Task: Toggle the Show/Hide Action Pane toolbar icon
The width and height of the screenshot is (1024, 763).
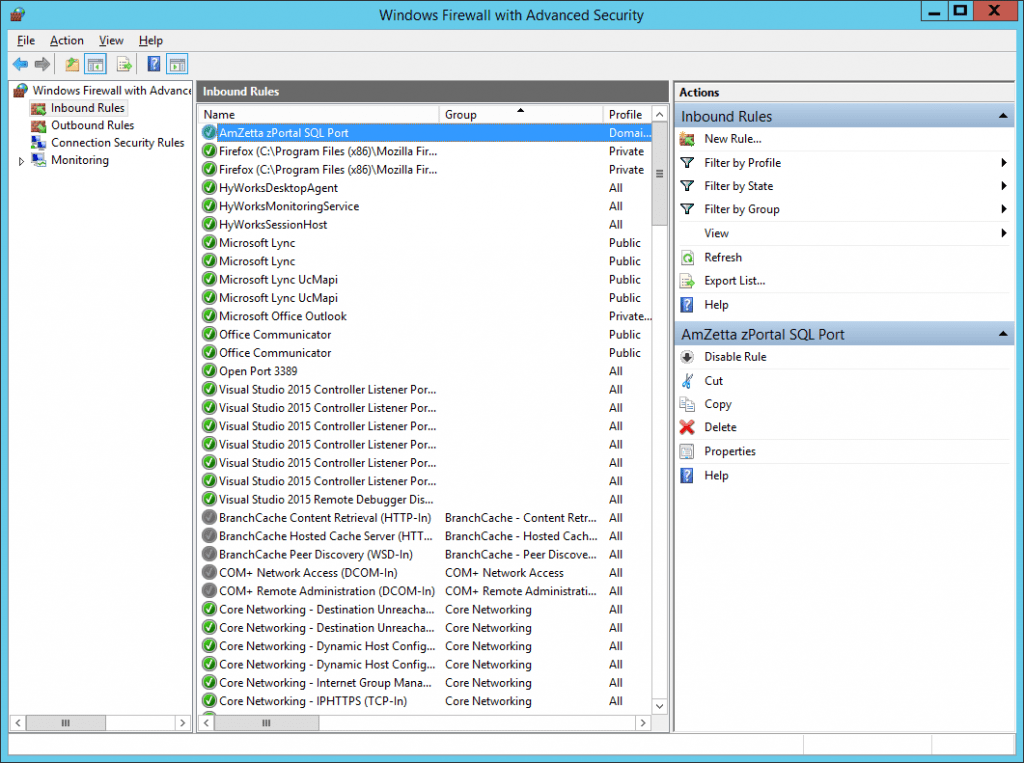Action: click(178, 64)
